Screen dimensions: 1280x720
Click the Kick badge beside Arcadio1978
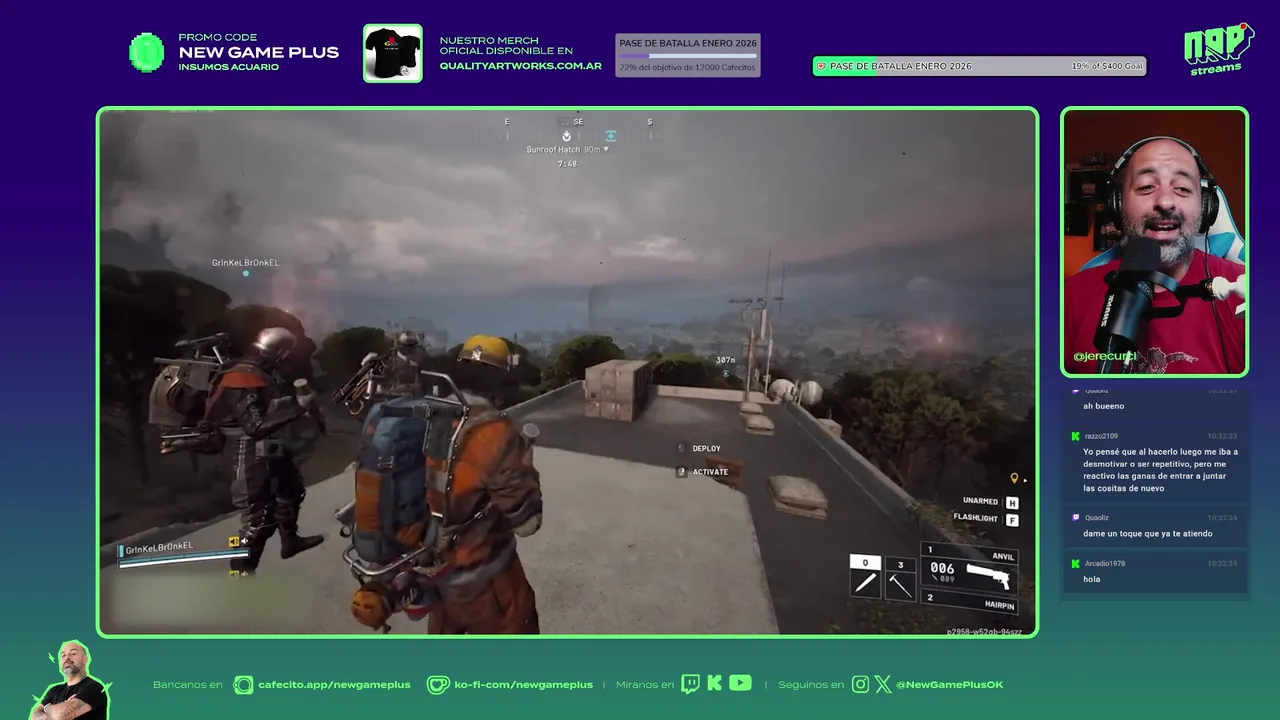point(1076,563)
